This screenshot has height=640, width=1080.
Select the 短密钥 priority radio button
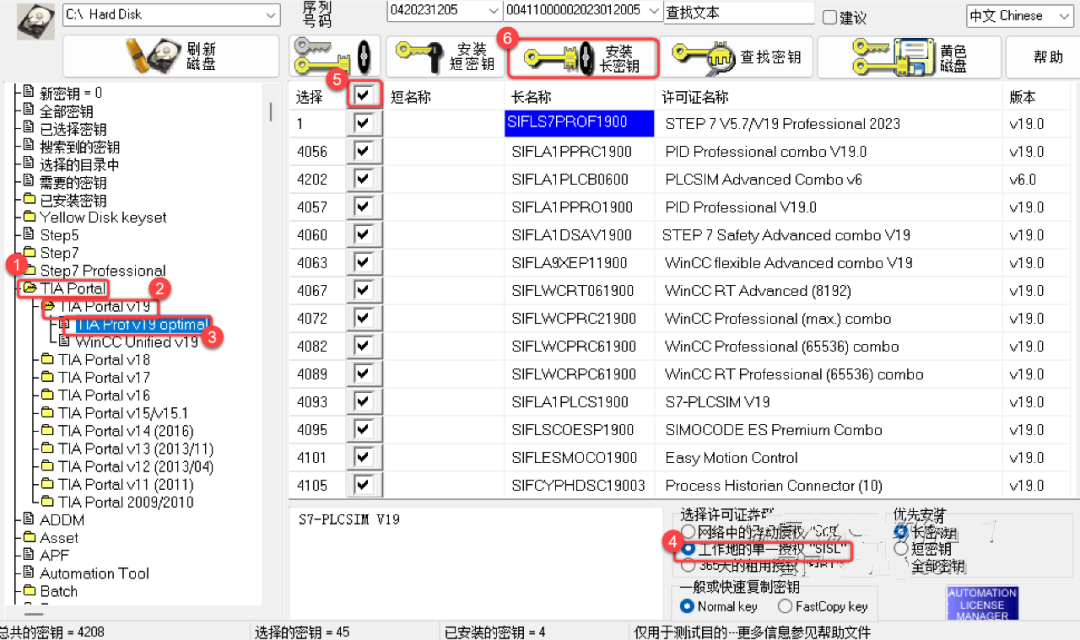(901, 549)
